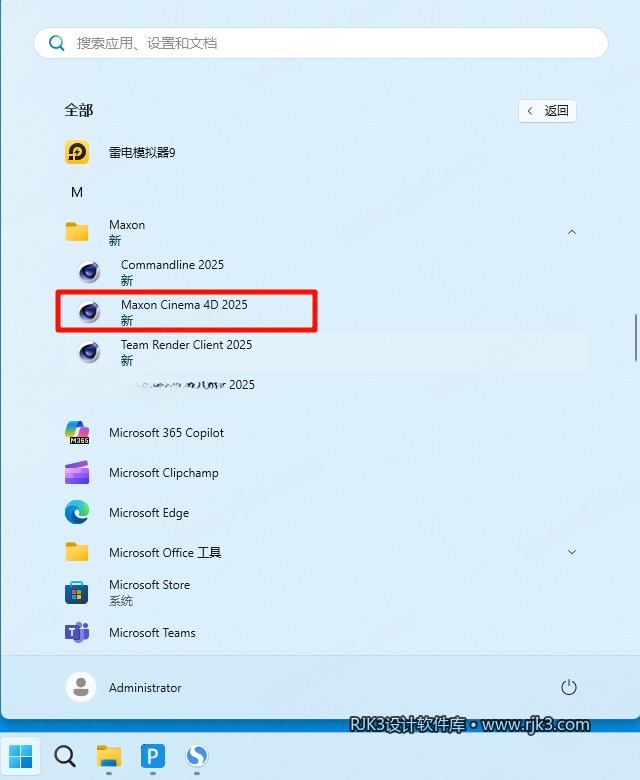Open the Administrator account name
Image resolution: width=640 pixels, height=780 pixels.
point(145,688)
